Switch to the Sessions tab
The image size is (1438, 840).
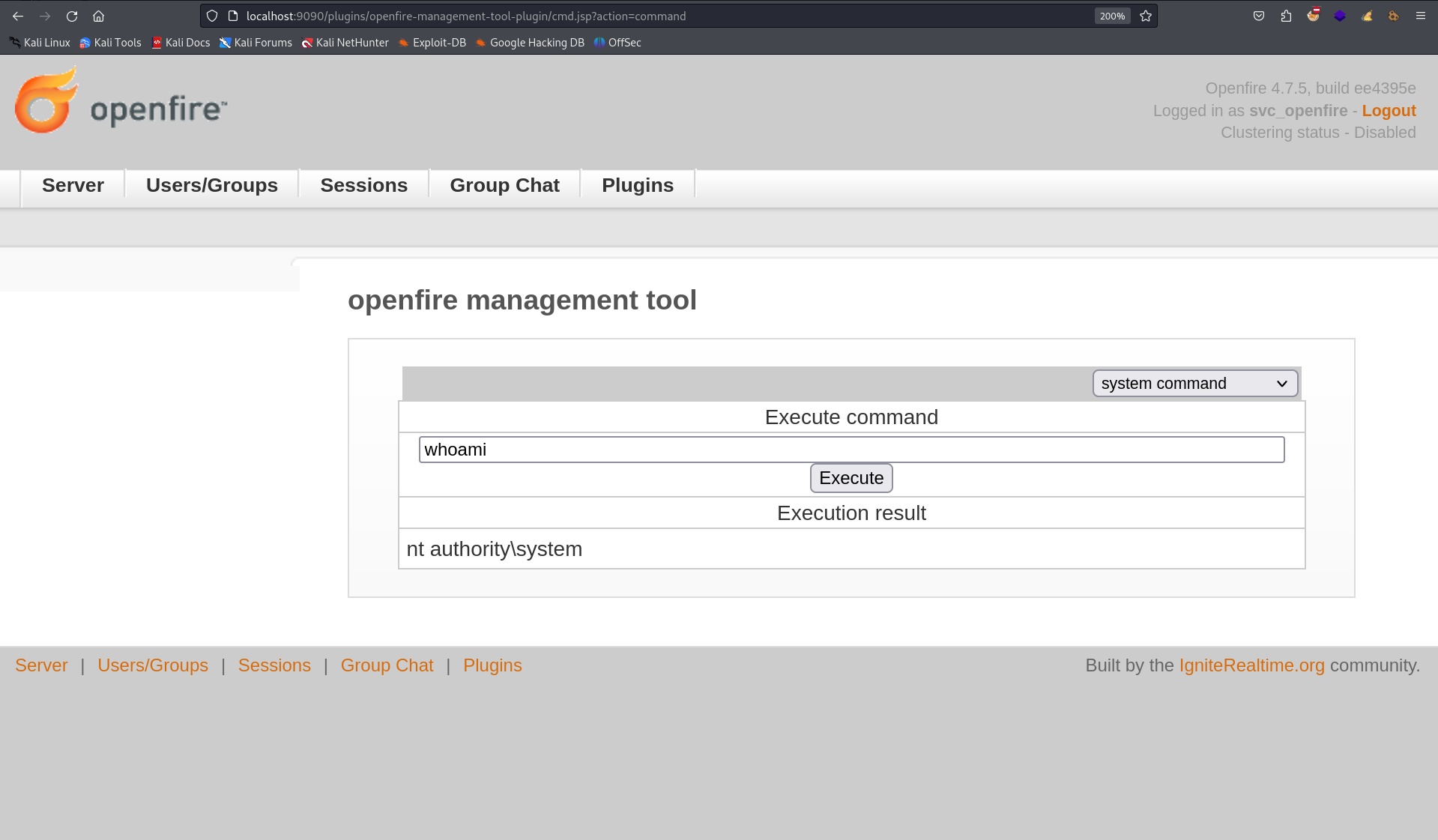tap(364, 185)
